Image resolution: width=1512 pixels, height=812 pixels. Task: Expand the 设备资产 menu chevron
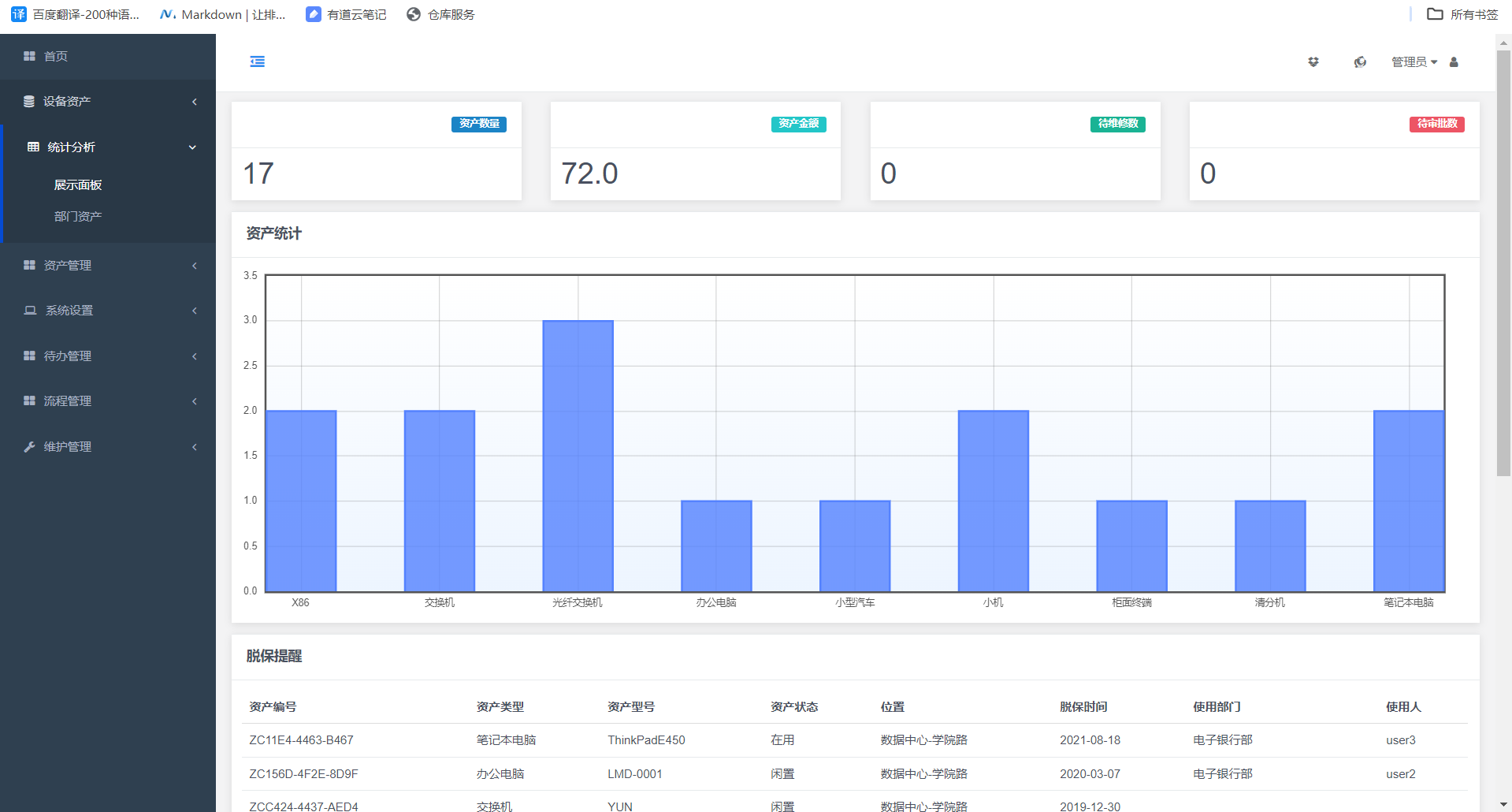click(195, 102)
